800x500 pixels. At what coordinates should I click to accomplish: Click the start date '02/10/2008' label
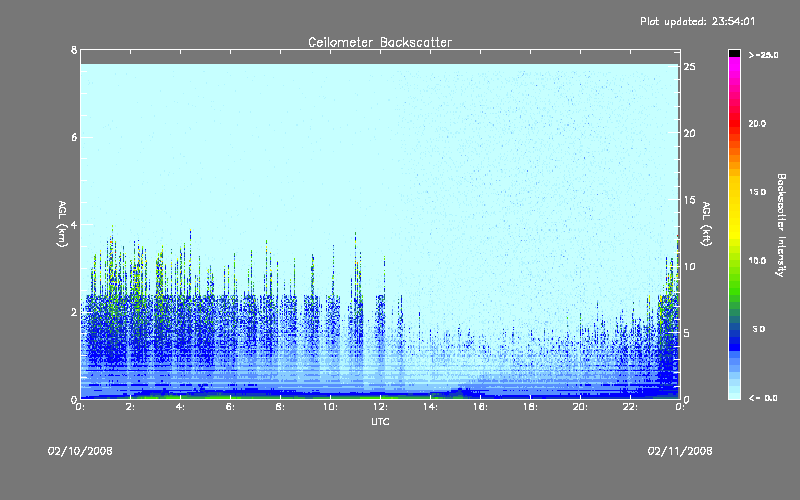click(80, 451)
